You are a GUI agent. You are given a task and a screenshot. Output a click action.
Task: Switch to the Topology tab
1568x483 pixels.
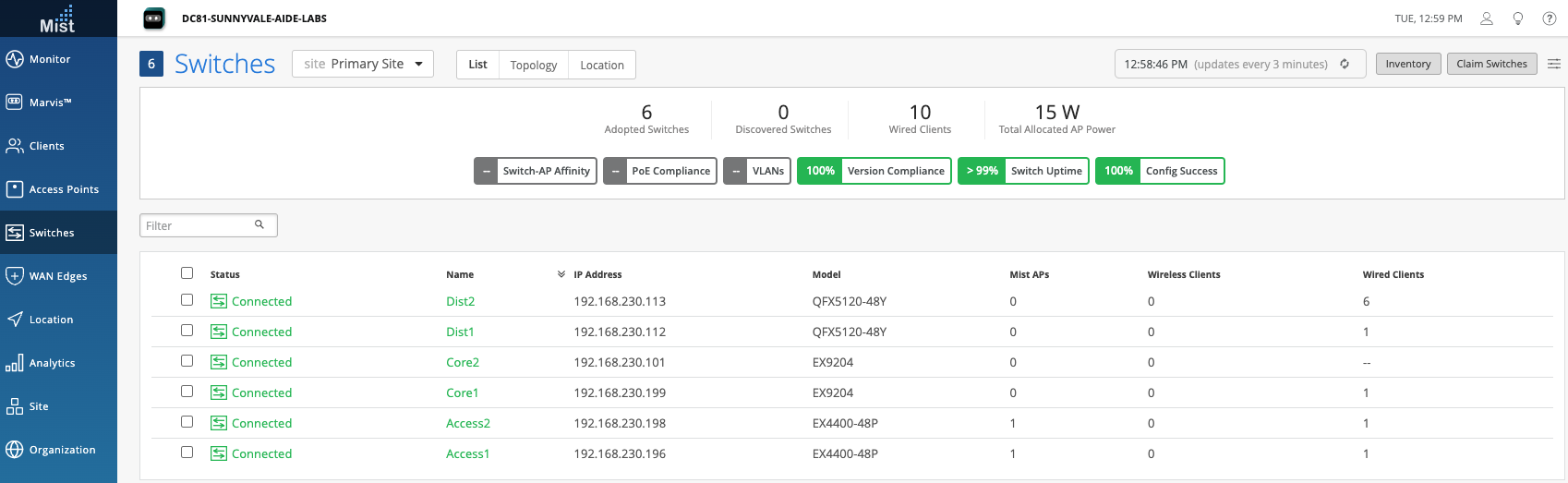click(x=533, y=65)
